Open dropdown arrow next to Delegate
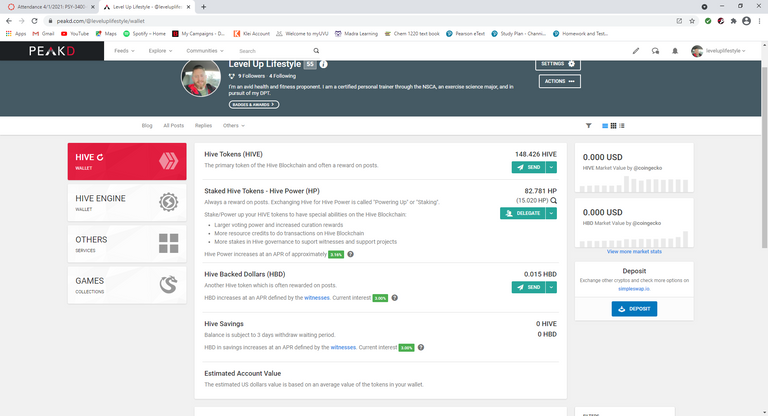The width and height of the screenshot is (768, 416). point(551,214)
